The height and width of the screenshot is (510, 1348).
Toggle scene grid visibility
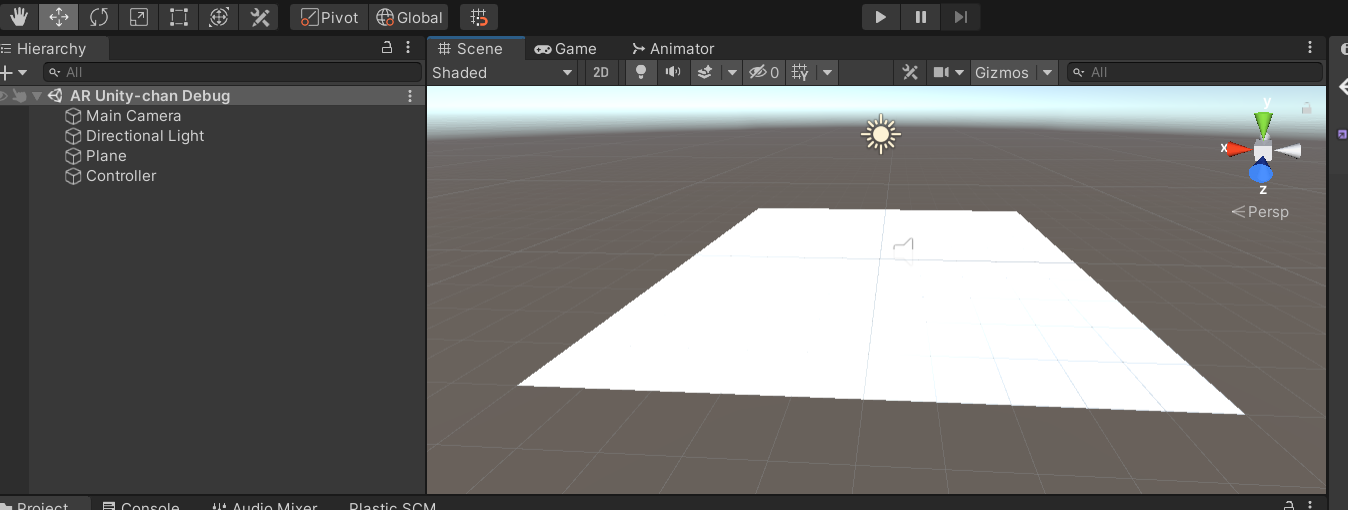(x=800, y=72)
